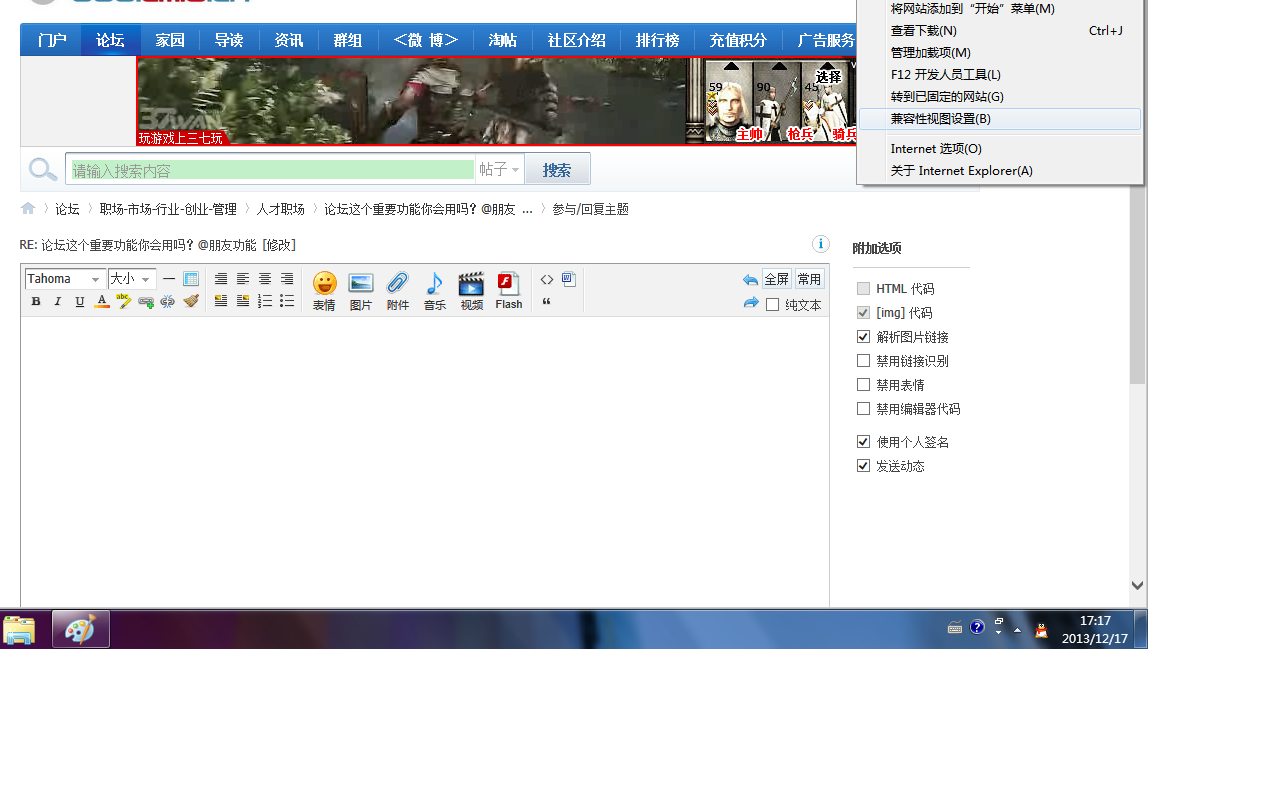Click the video (视频) icon
Image resolution: width=1280 pixels, height=800 pixels.
pos(471,289)
